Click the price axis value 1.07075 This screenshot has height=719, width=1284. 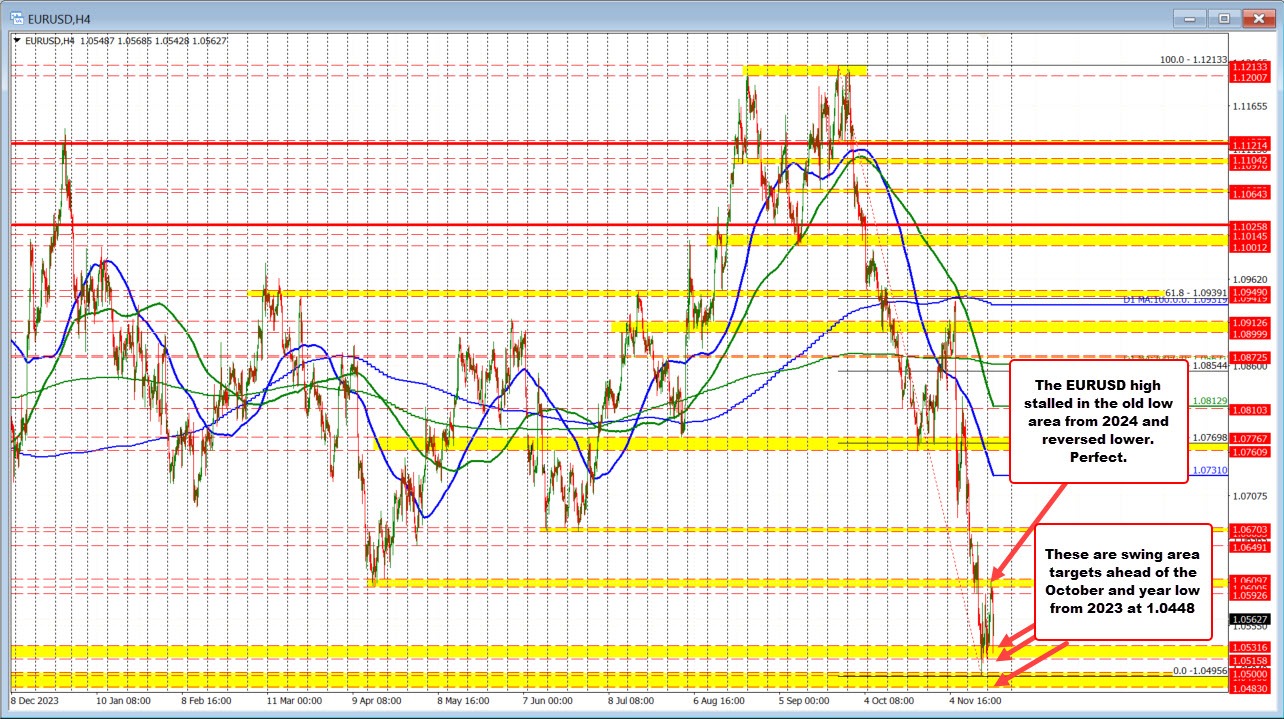coord(1250,496)
